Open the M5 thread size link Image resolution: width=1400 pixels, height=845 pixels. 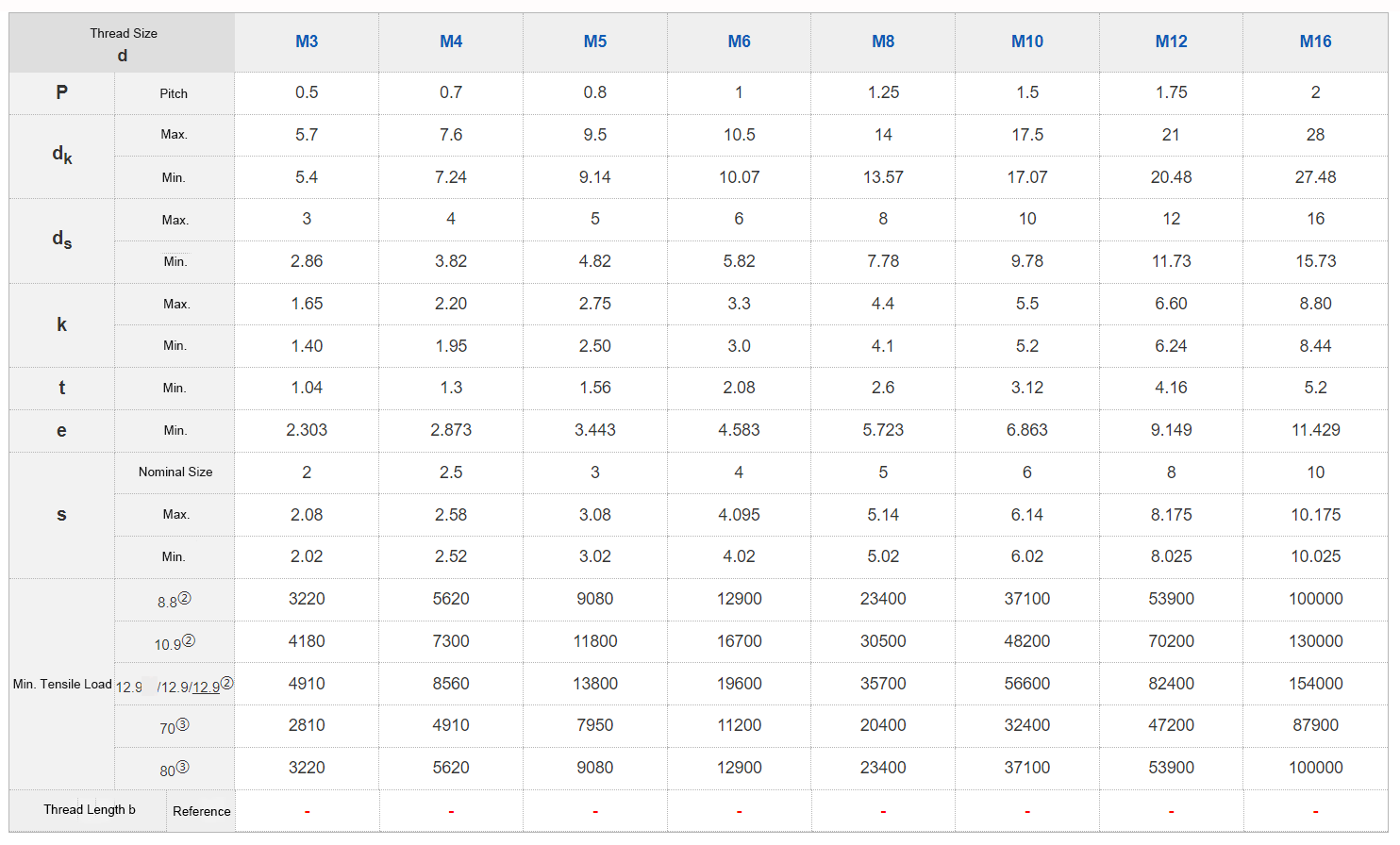595,41
